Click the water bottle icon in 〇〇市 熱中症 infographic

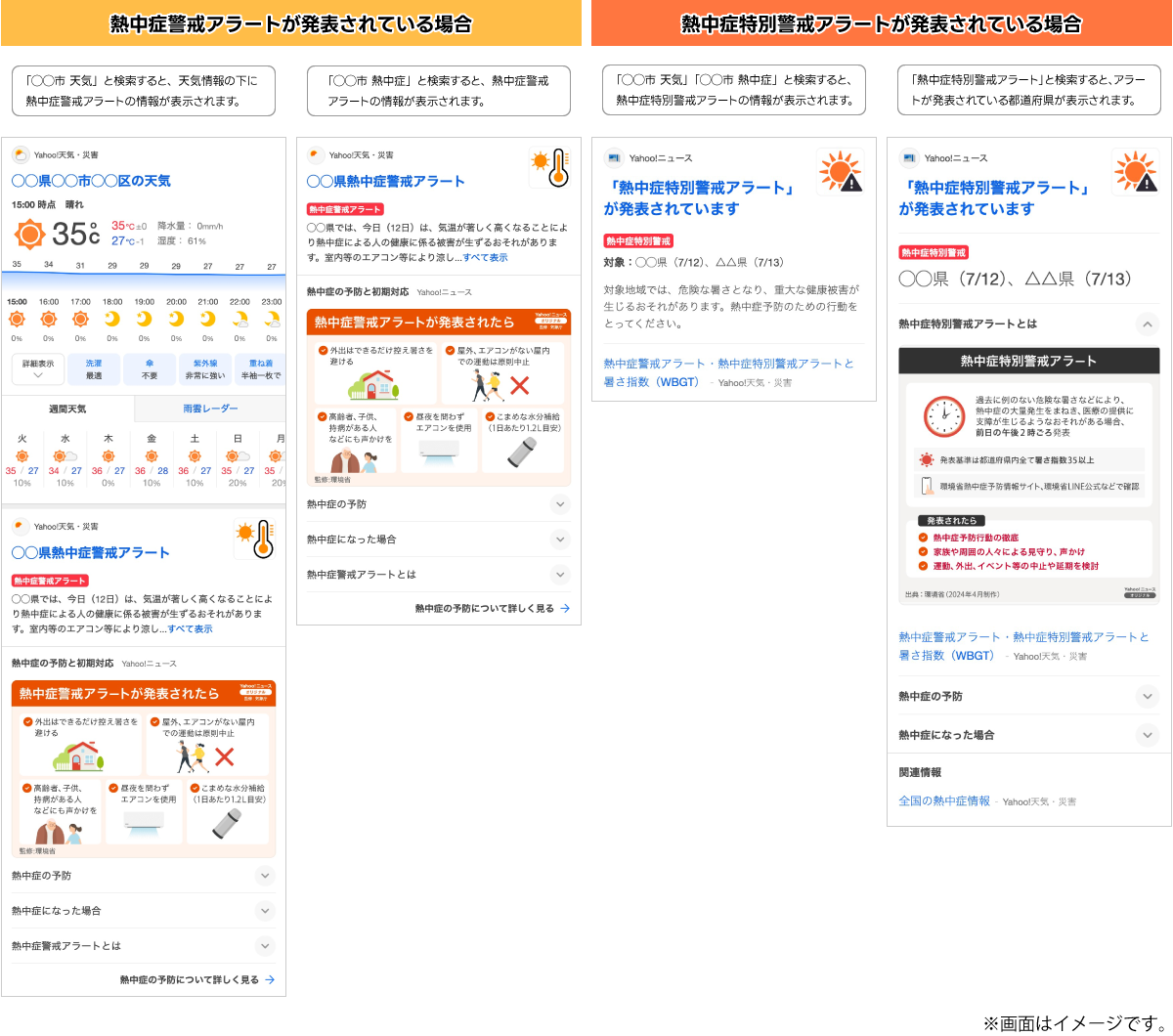(x=522, y=453)
